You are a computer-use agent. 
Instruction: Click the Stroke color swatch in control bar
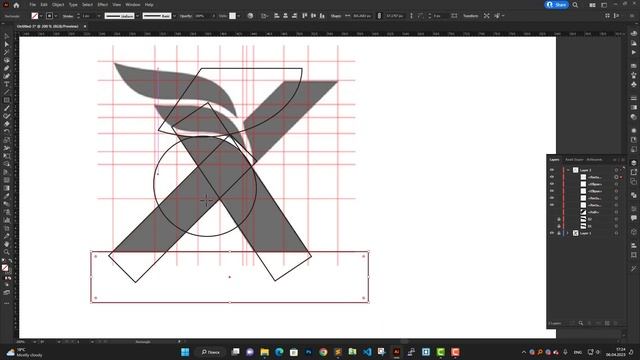(49, 16)
